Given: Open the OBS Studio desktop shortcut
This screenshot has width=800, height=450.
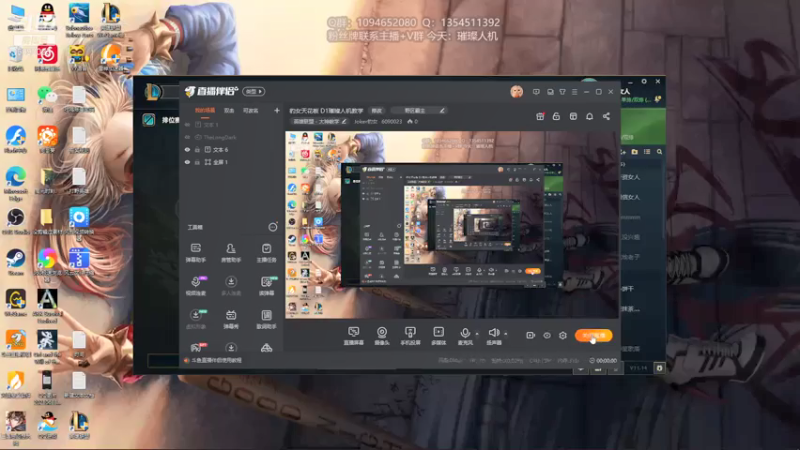Looking at the screenshot, I should tap(15, 220).
